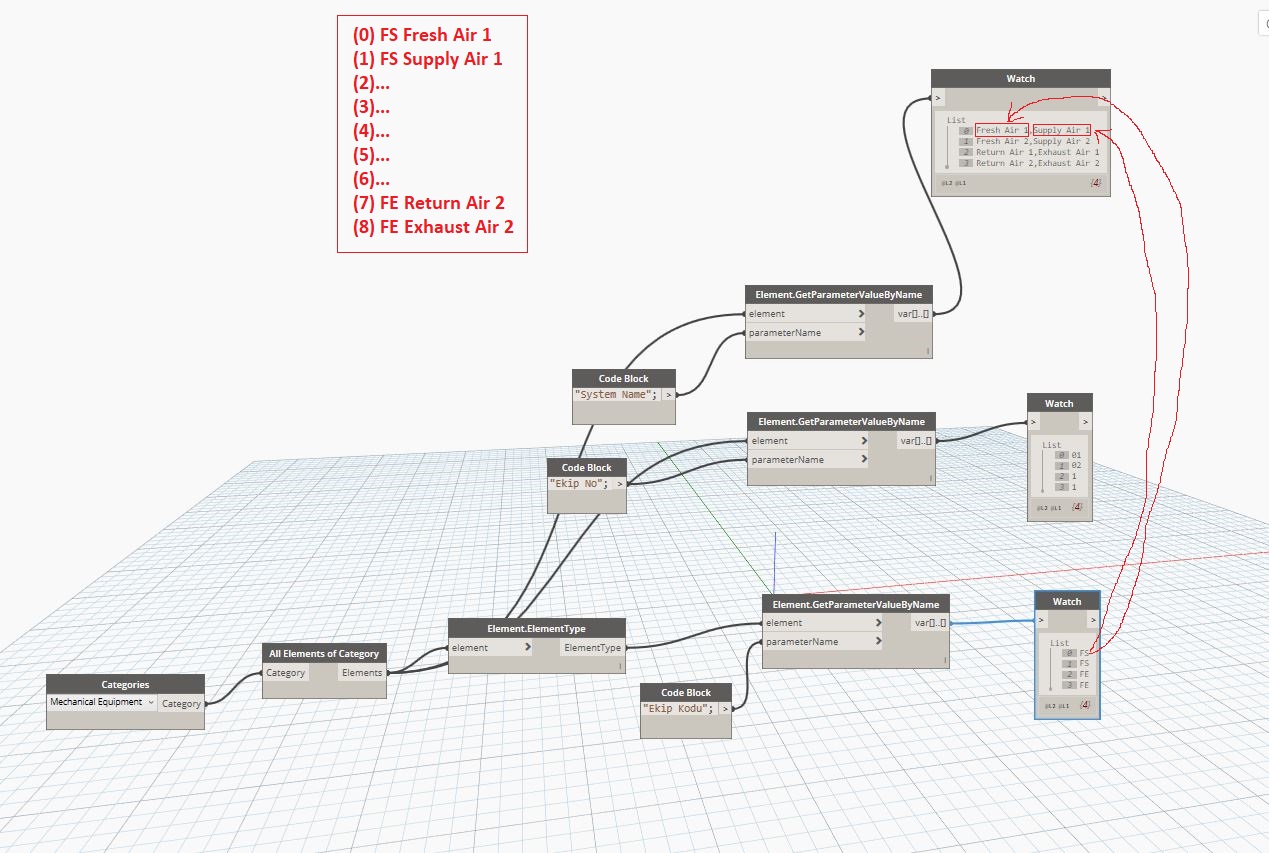Screen dimensions: 1269x853
Task: Select value 02 in the Watch list
Action: tap(1076, 466)
